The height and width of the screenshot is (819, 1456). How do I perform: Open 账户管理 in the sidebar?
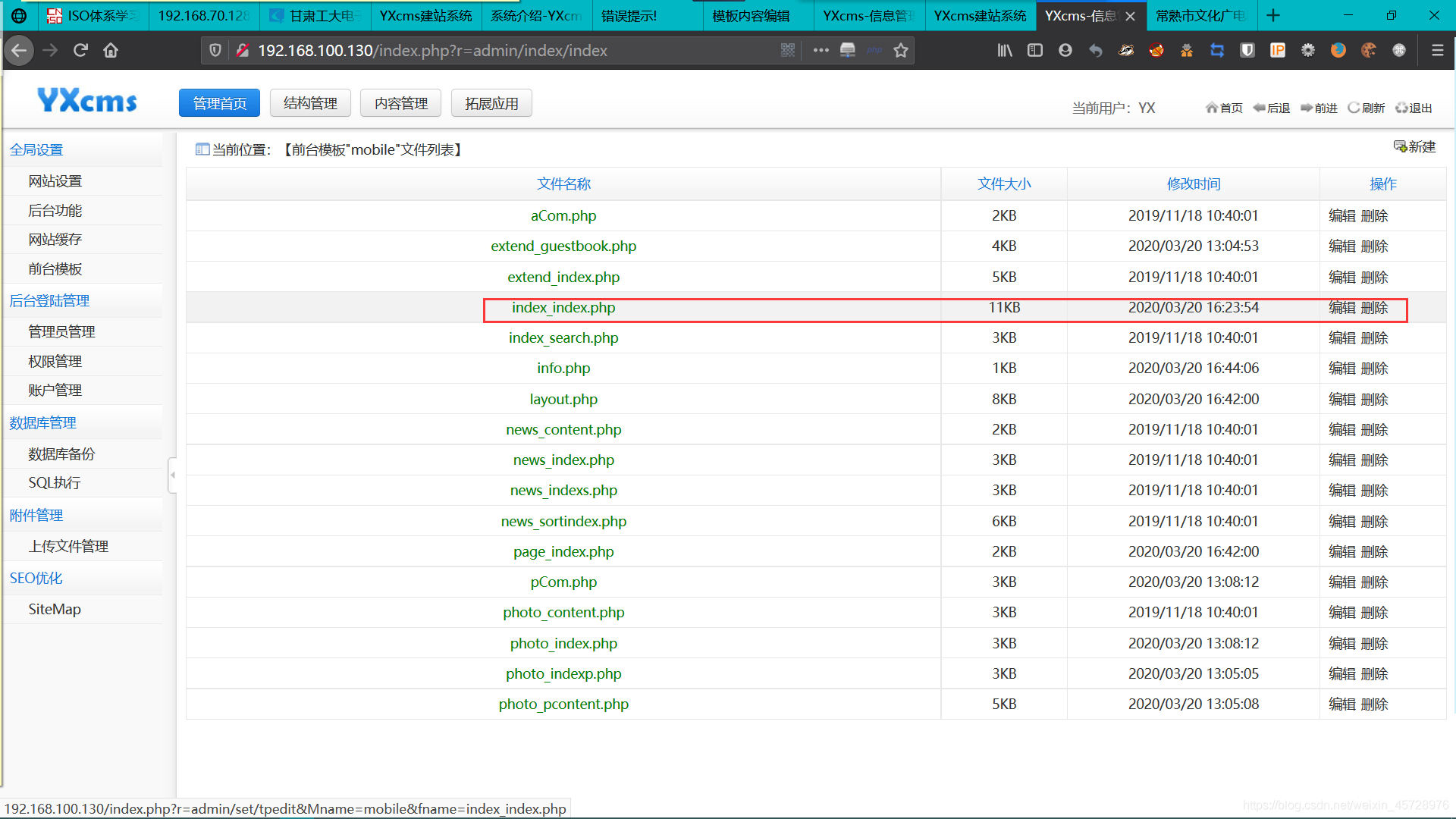(x=55, y=391)
